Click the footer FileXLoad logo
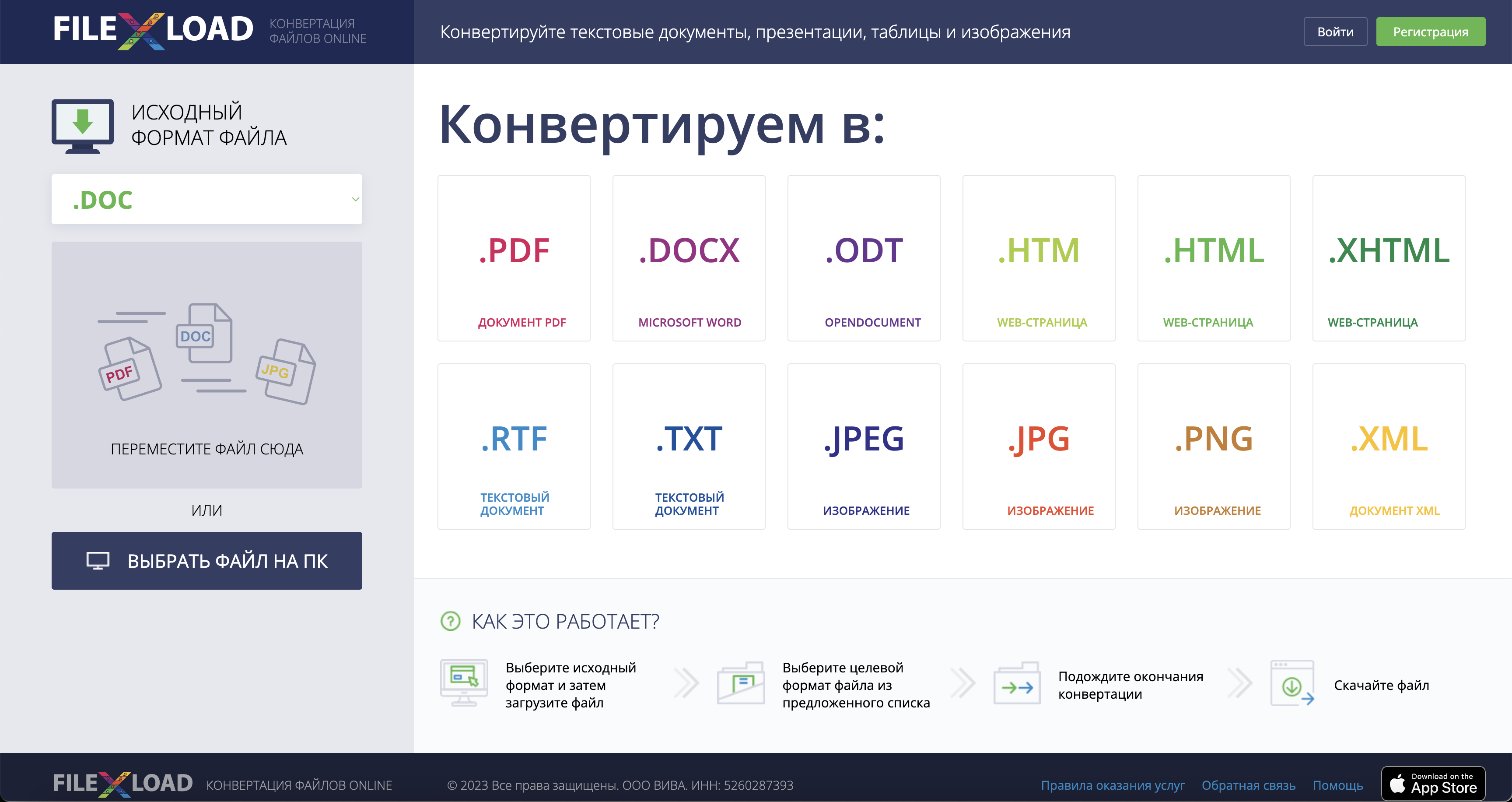This screenshot has width=1512, height=802. tap(122, 784)
